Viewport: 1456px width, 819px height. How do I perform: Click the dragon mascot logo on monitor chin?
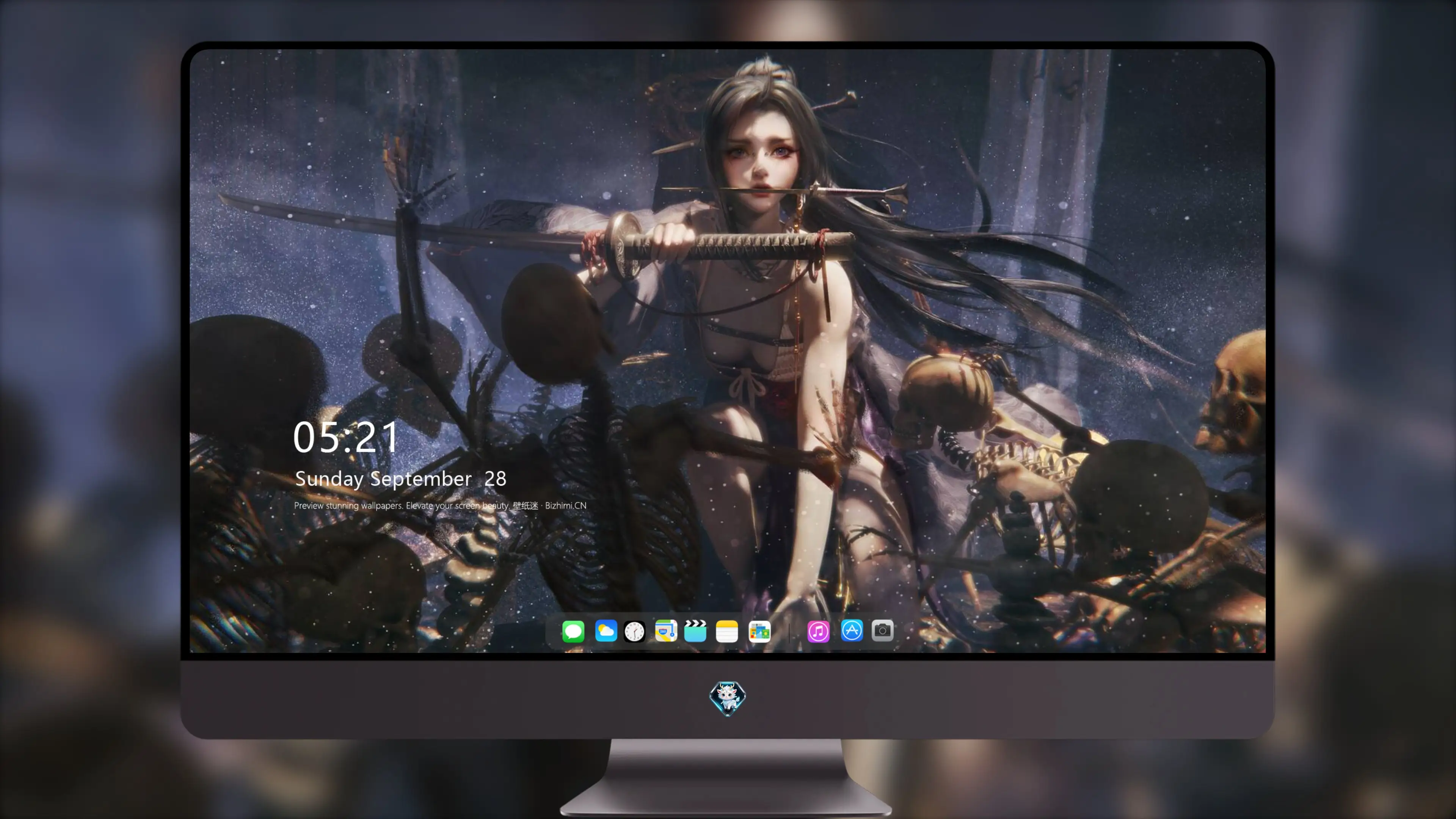point(728,698)
